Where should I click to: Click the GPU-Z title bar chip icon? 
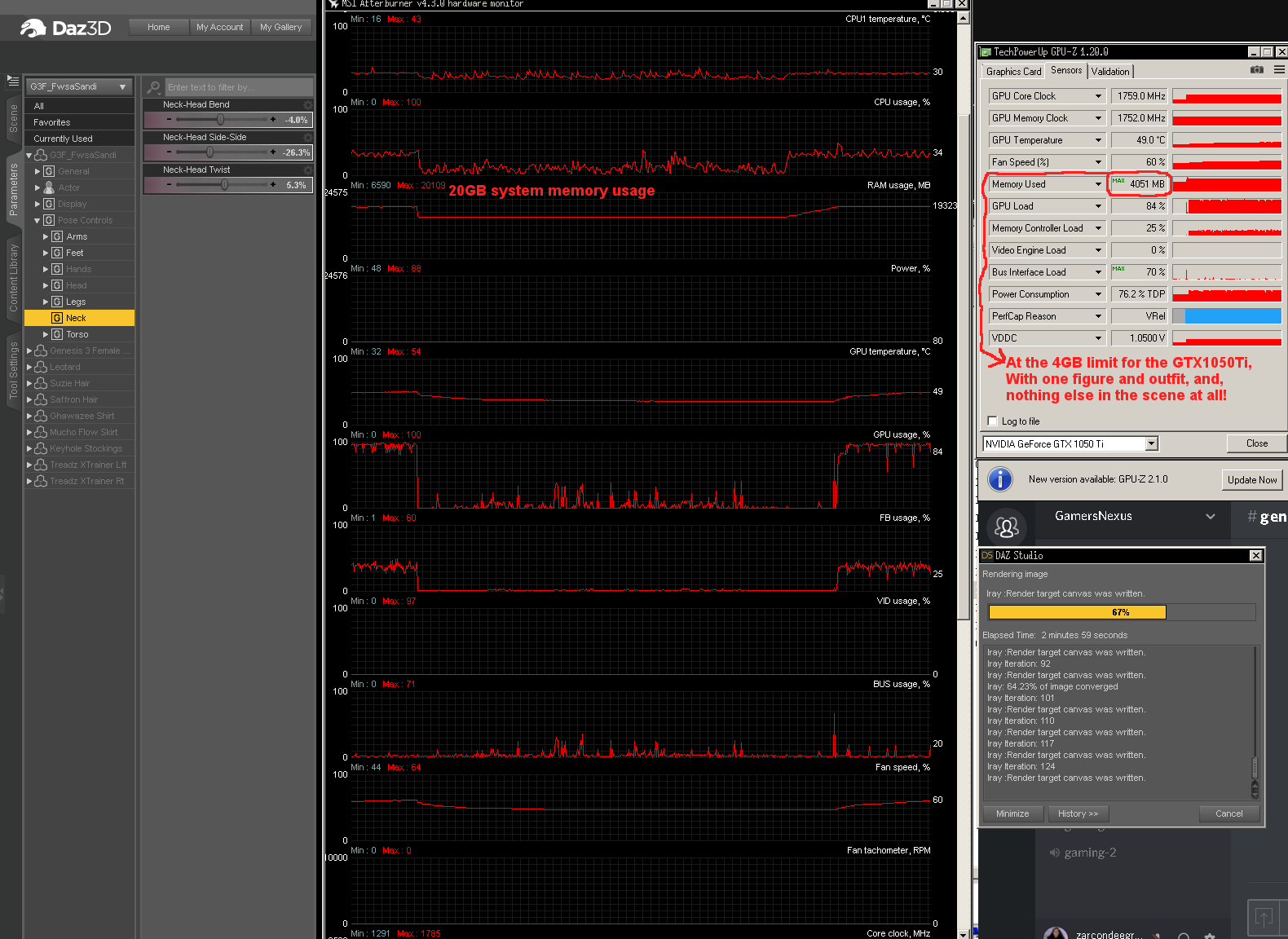[986, 51]
